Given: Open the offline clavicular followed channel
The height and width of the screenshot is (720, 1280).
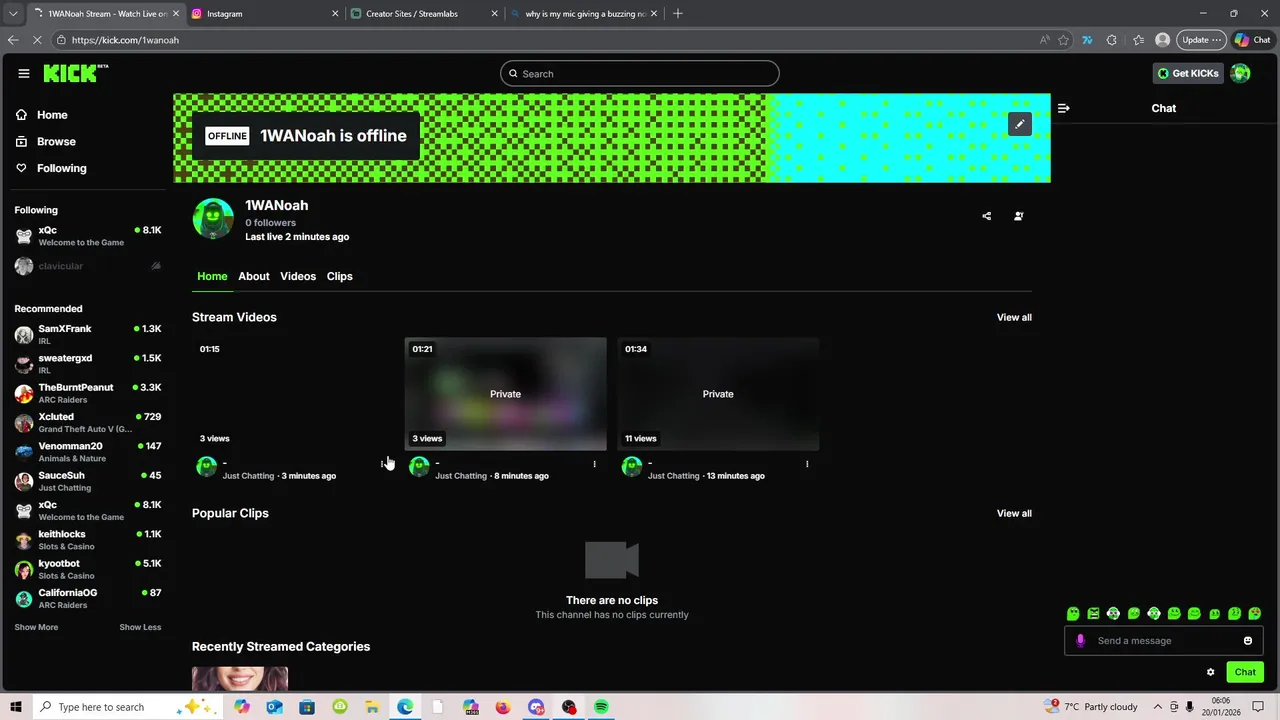Looking at the screenshot, I should 88,266.
